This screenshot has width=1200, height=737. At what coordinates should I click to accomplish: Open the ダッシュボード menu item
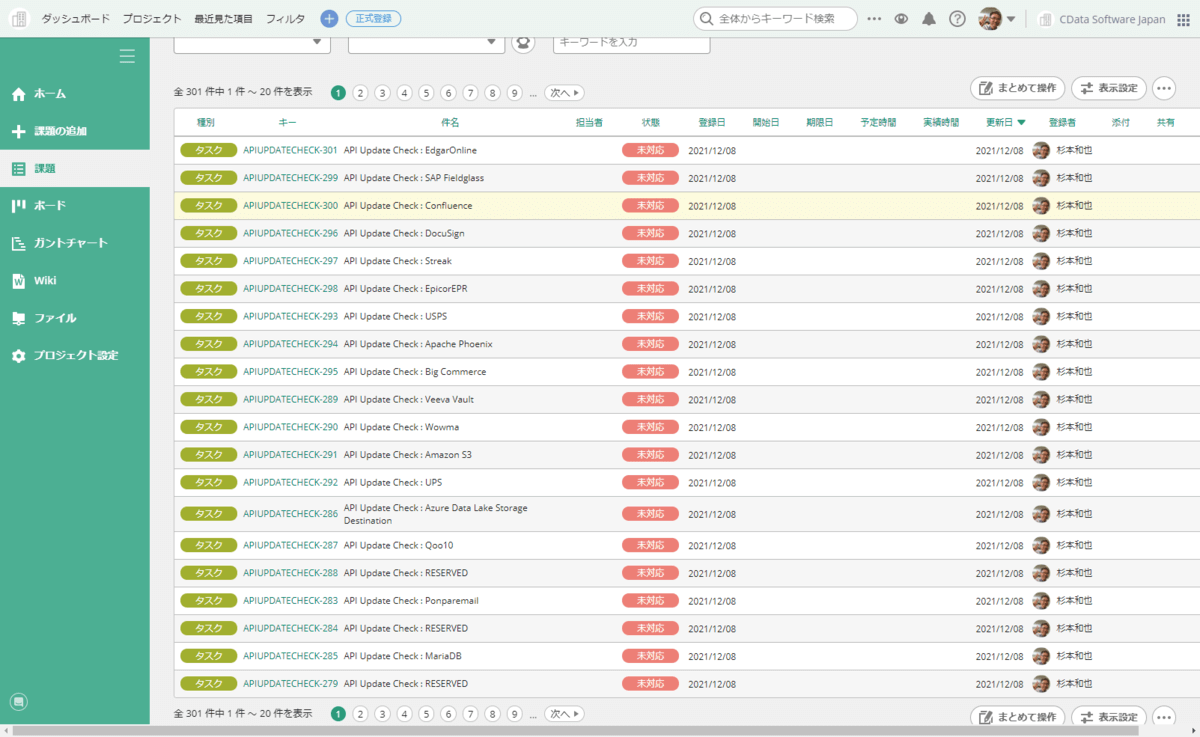pyautogui.click(x=76, y=19)
